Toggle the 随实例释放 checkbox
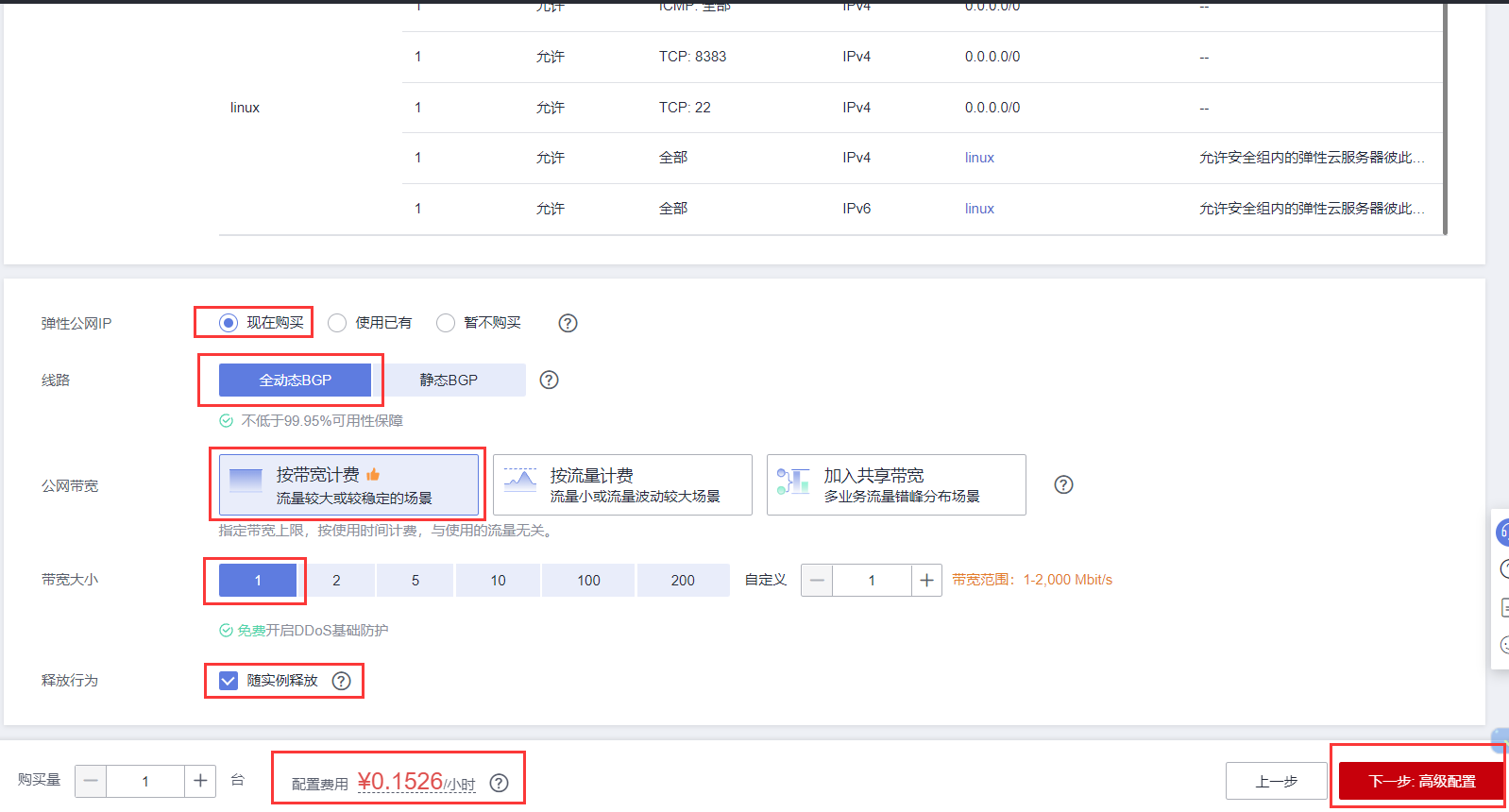The image size is (1509, 812). point(229,681)
